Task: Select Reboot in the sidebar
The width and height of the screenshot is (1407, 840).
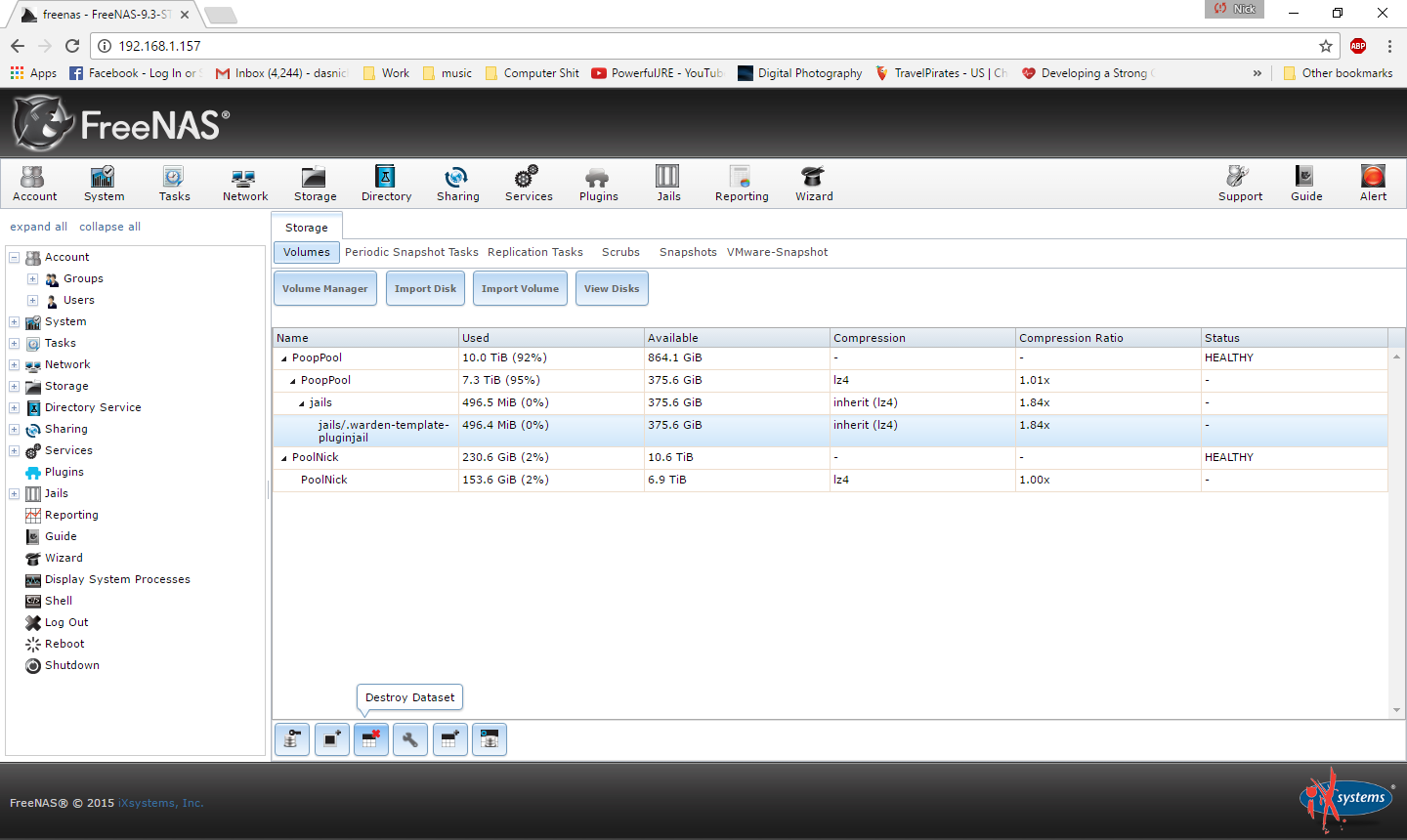Action: [64, 644]
